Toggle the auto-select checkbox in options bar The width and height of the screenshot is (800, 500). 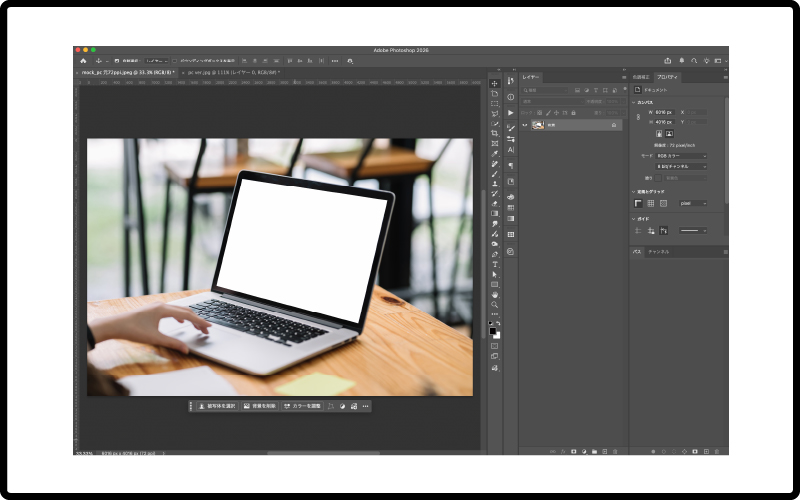(116, 60)
